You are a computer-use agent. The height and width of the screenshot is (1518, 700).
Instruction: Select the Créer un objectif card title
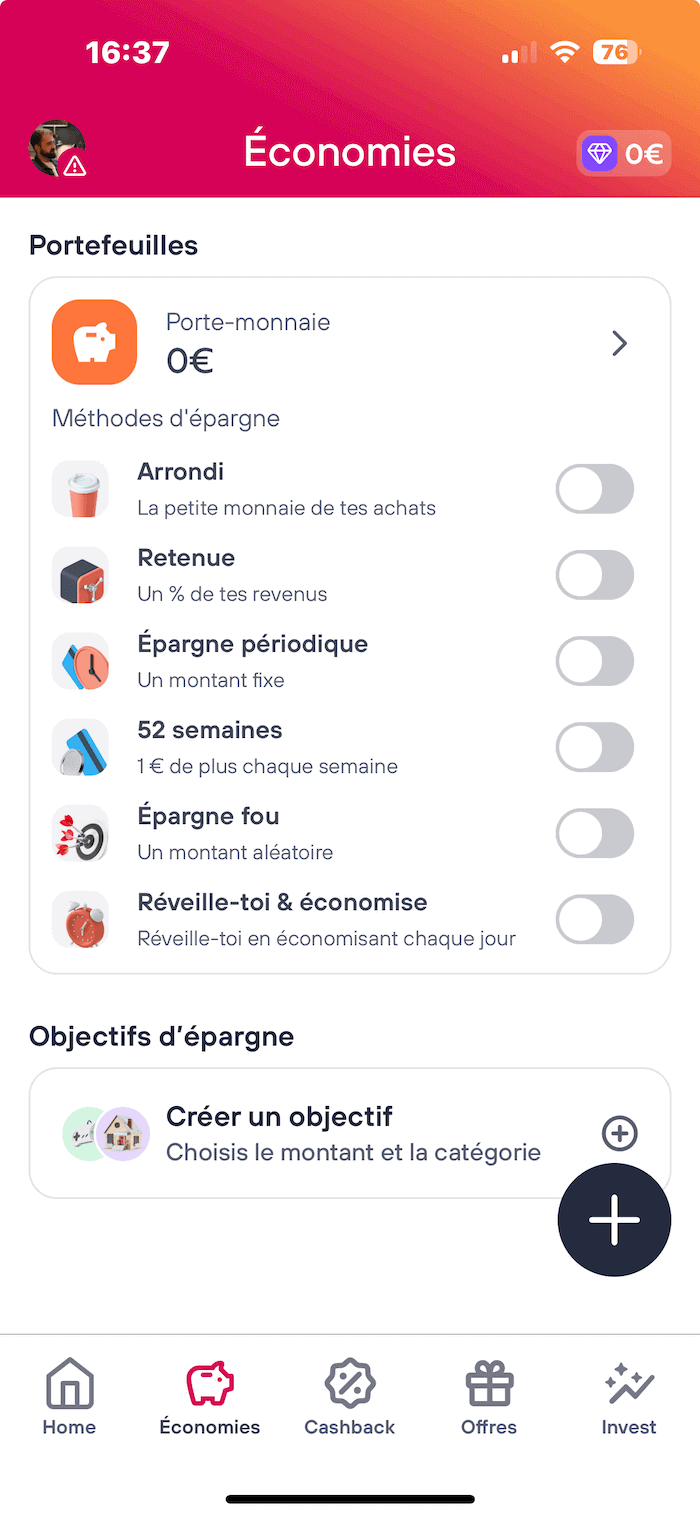coord(279,1116)
